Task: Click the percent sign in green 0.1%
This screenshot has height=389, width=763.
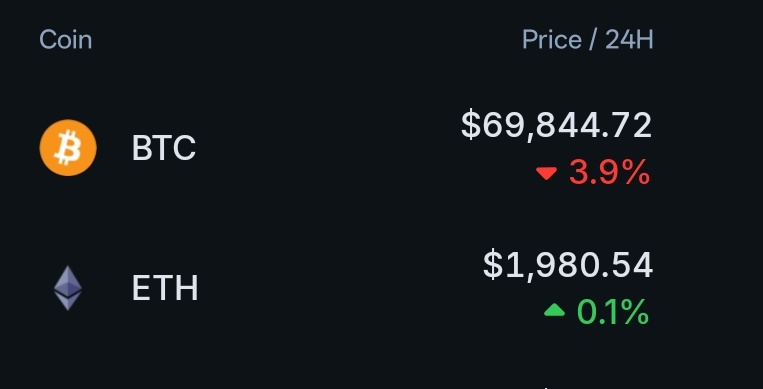Action: [x=635, y=312]
